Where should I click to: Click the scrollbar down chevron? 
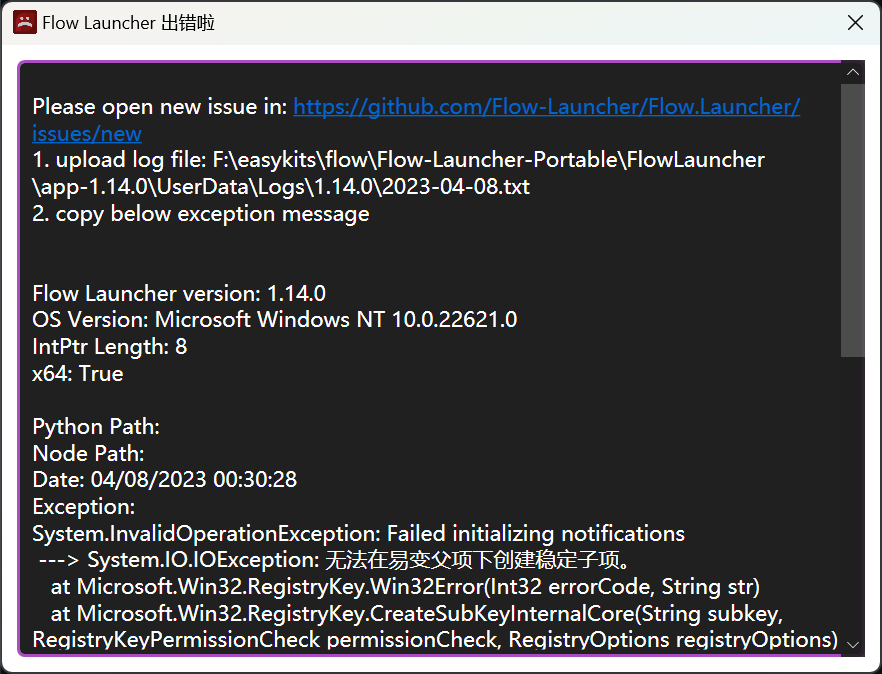[x=852, y=645]
